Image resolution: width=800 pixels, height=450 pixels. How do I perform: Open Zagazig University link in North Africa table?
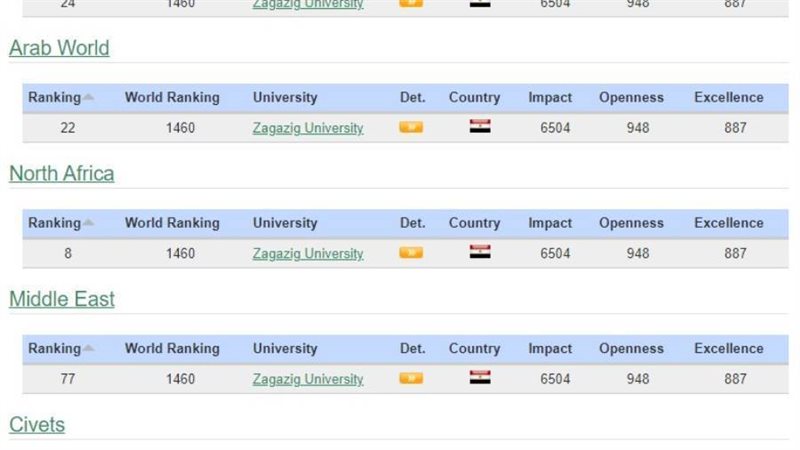coord(308,254)
